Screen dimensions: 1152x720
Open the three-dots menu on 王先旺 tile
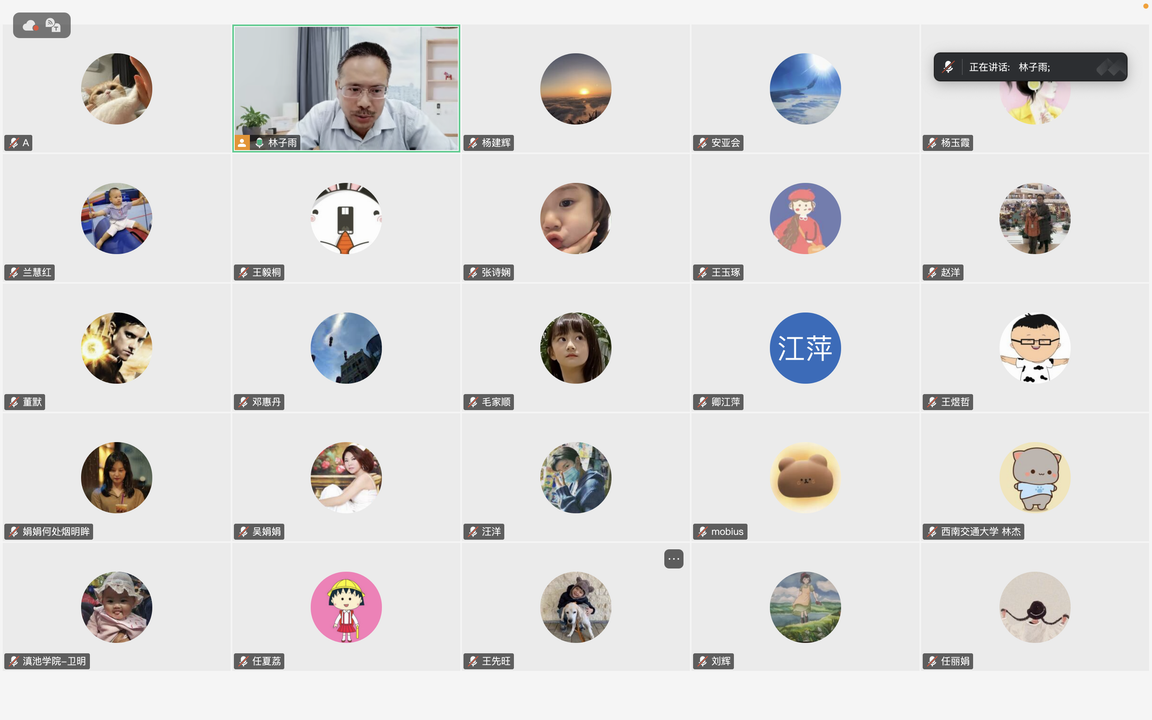click(x=674, y=559)
